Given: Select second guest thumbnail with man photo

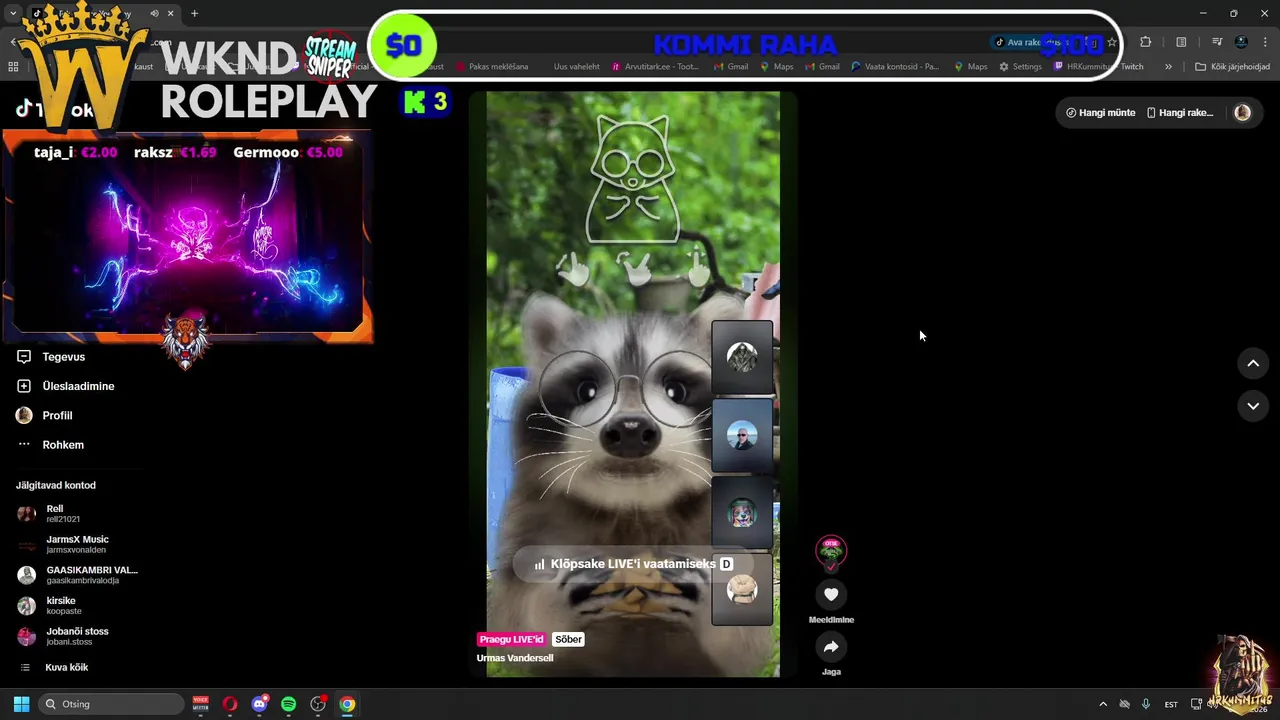Looking at the screenshot, I should (742, 436).
